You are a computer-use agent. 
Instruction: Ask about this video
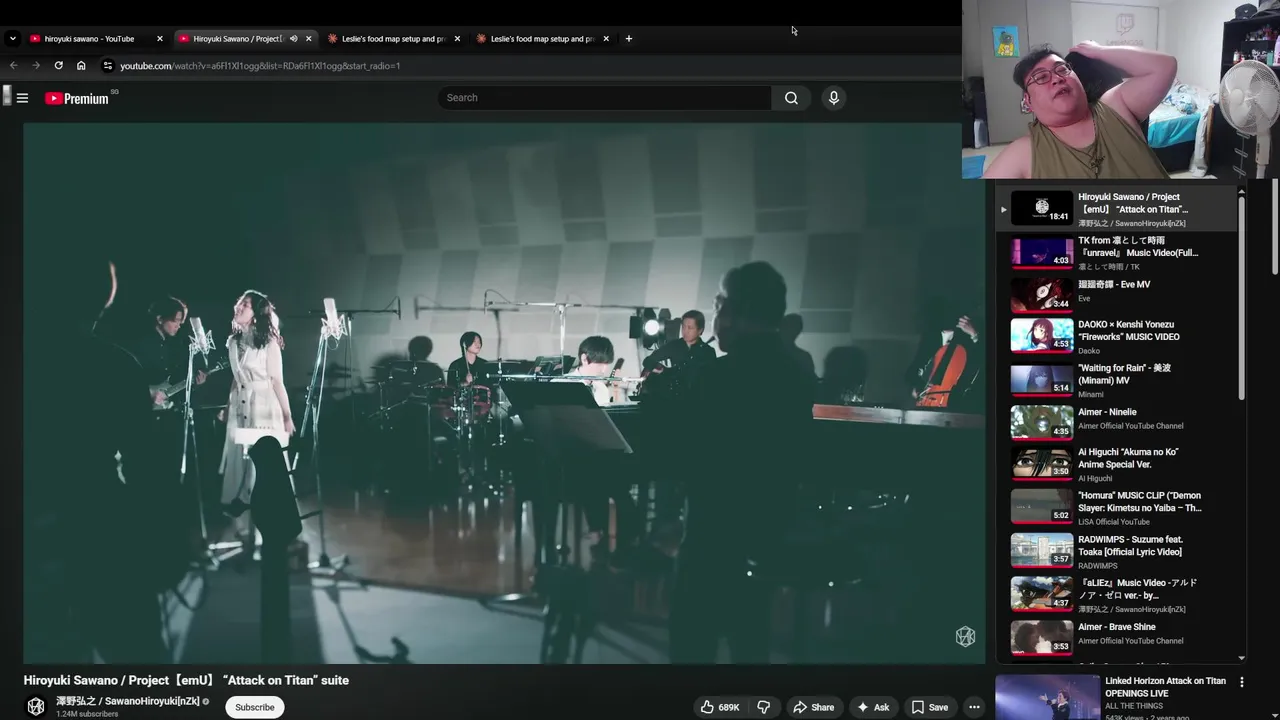[x=872, y=707]
